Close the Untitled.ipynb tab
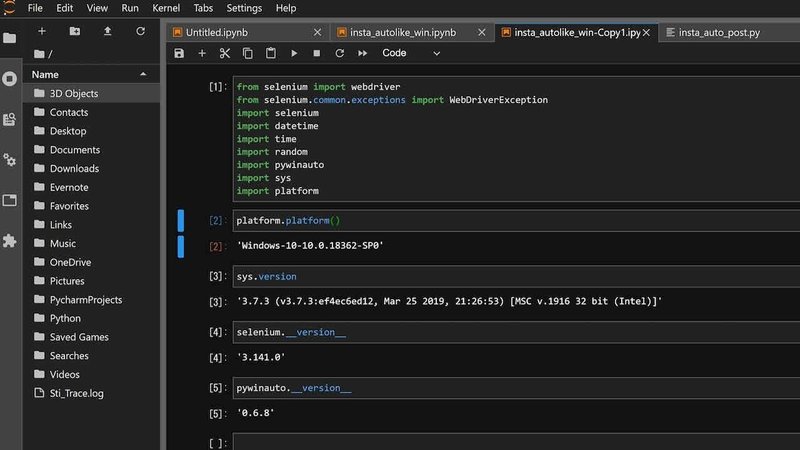This screenshot has height=450, width=800. pyautogui.click(x=317, y=32)
